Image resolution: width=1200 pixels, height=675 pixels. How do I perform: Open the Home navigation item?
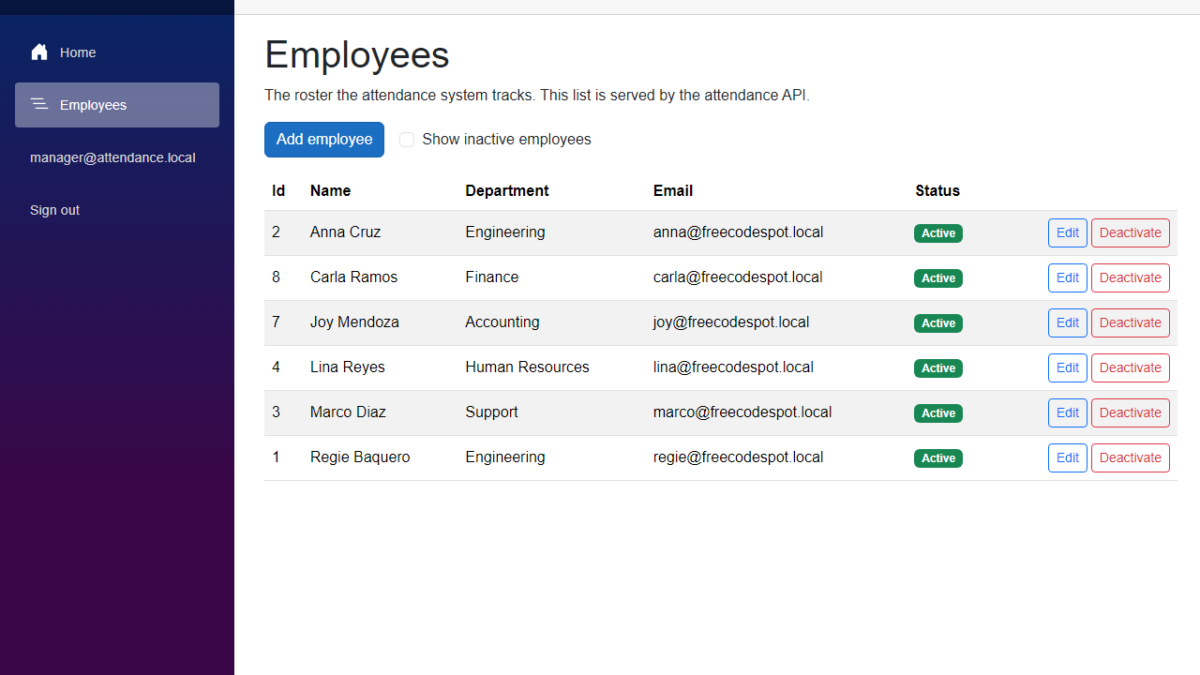coord(117,52)
